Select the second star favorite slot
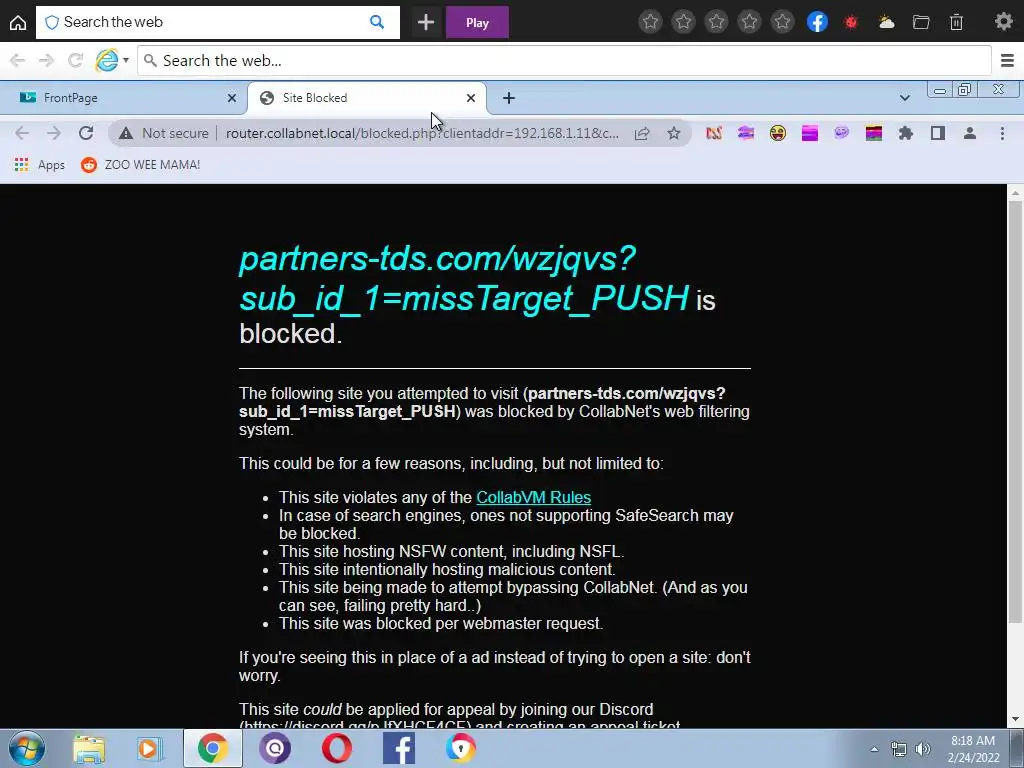This screenshot has width=1024, height=768. (684, 22)
